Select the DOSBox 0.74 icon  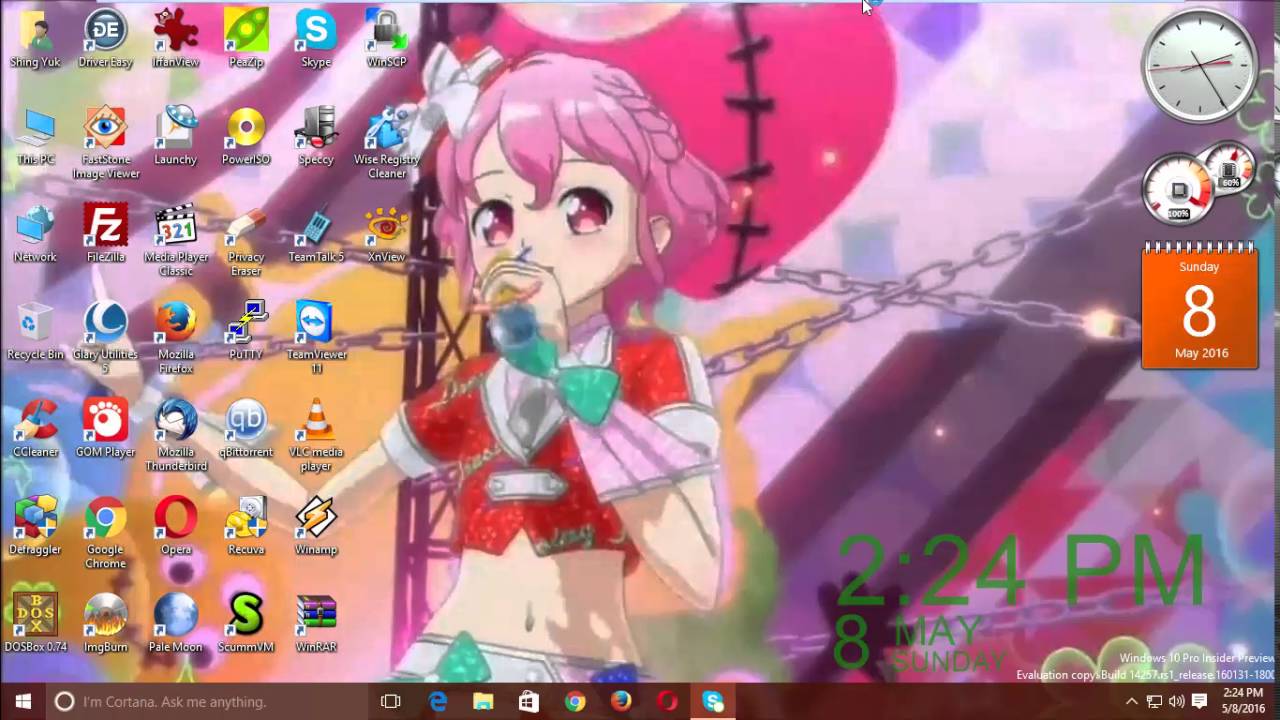[x=35, y=623]
